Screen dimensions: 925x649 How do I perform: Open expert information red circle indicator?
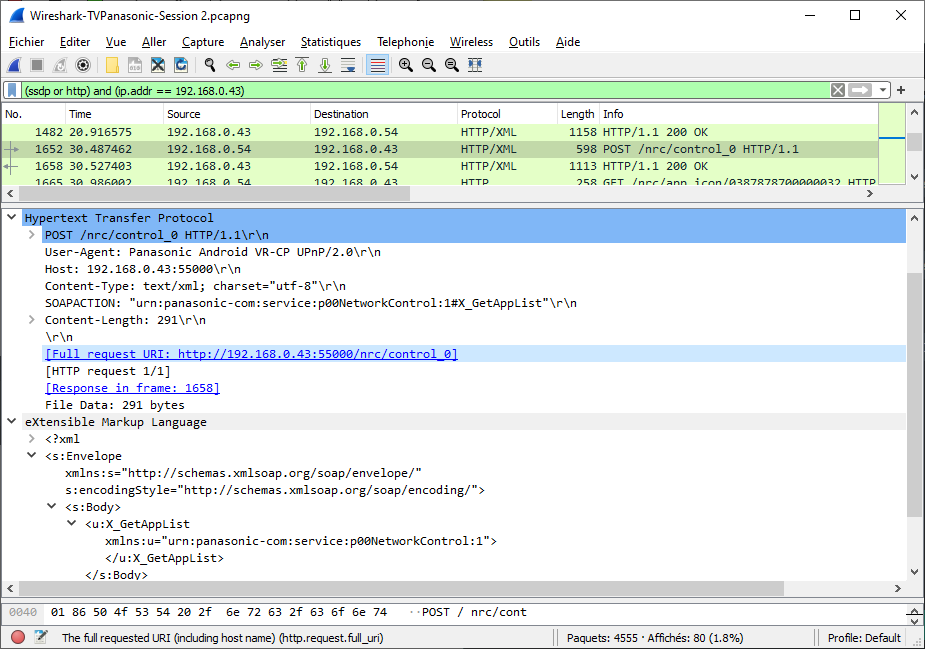18,637
